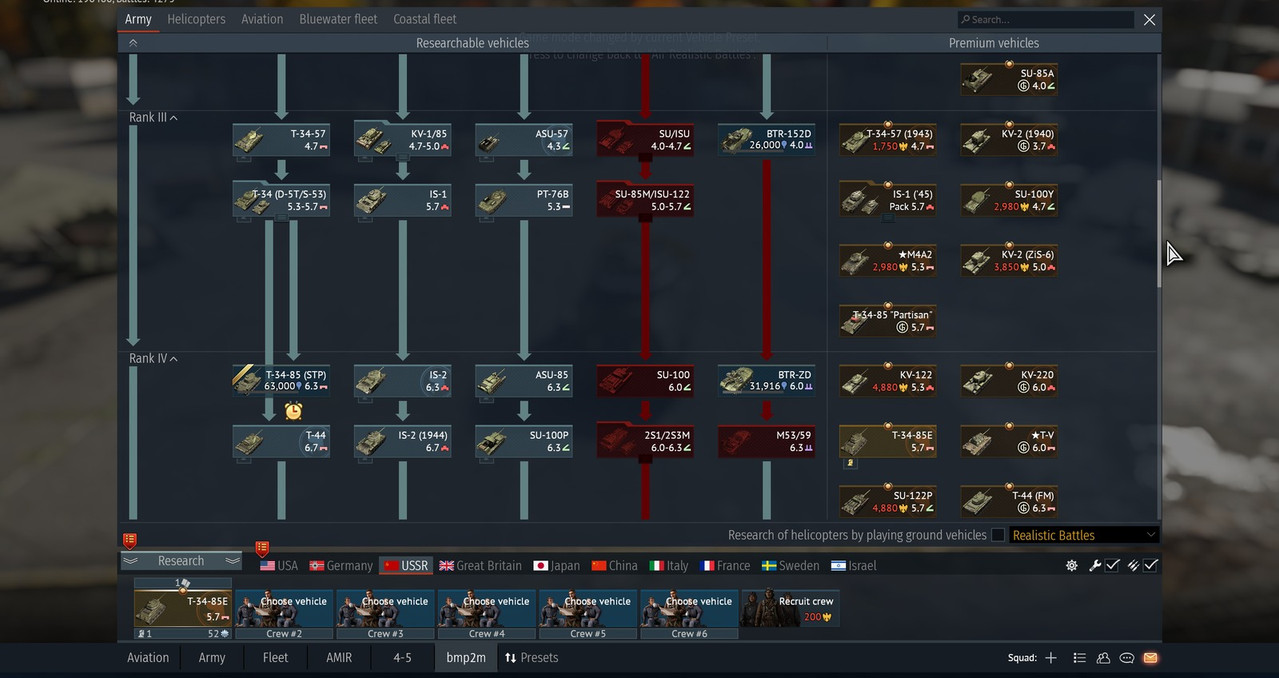
Task: Select the Germany nation tab
Action: [340, 565]
